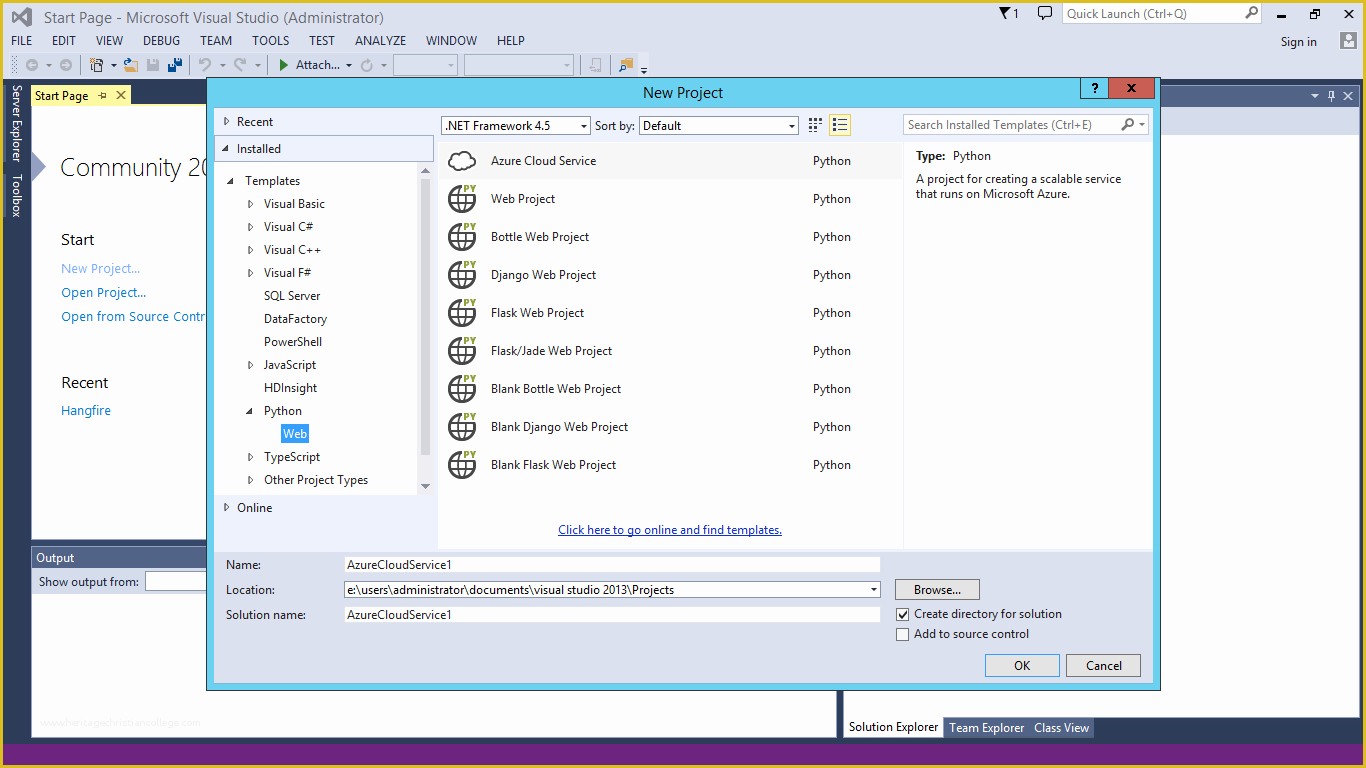Click the green Start Attach play icon
This screenshot has width=1366, height=768.
[x=284, y=65]
